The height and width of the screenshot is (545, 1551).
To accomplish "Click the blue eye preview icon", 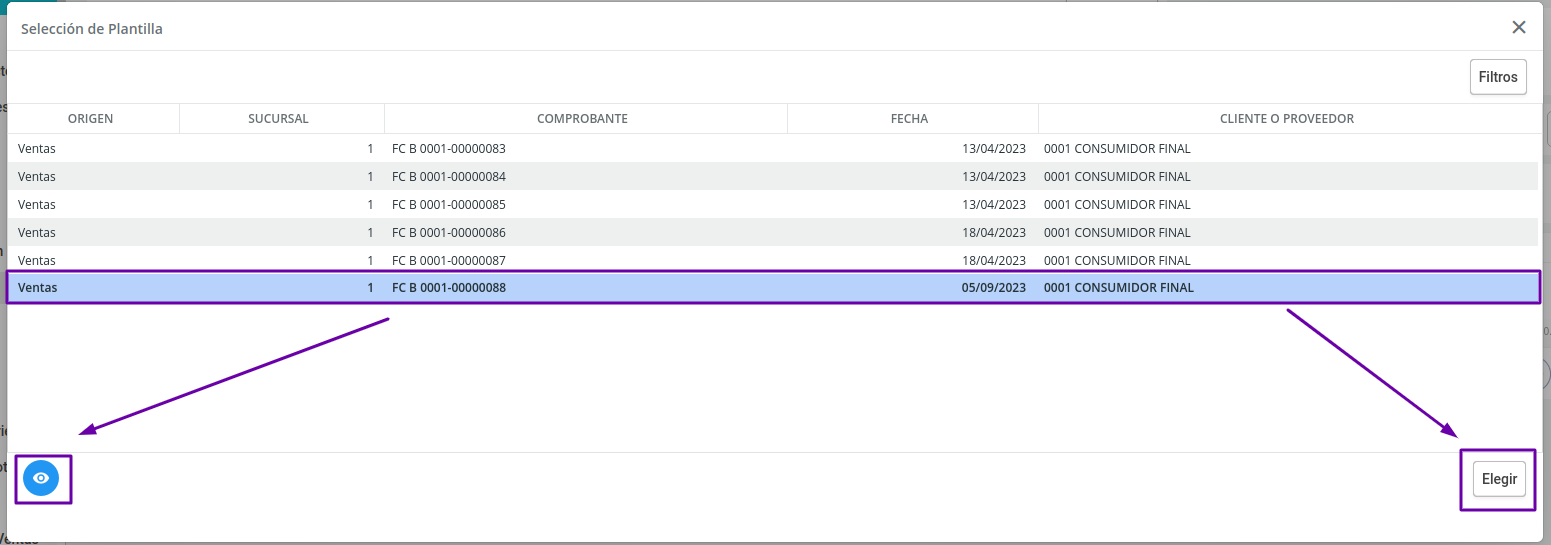I will (x=41, y=479).
